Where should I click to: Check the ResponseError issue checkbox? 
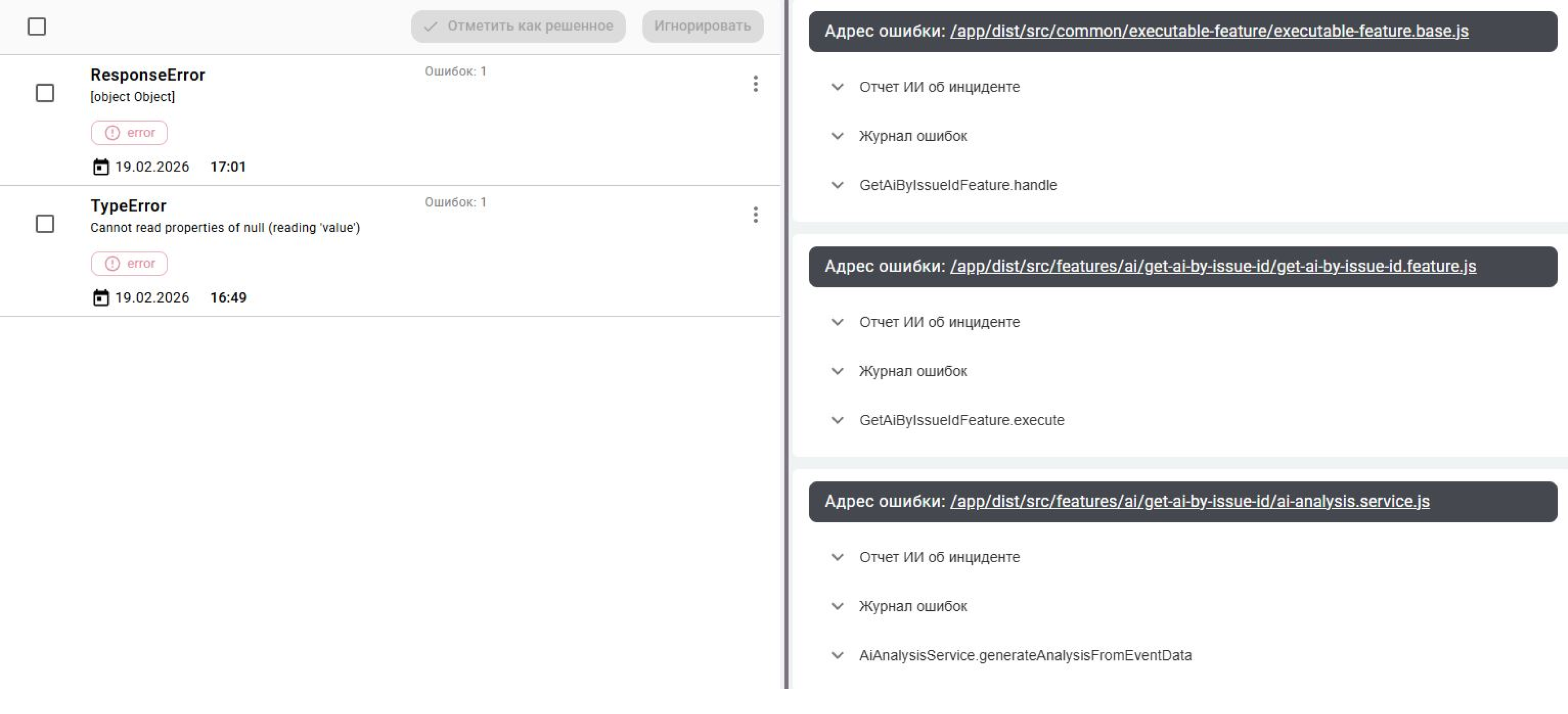click(x=45, y=93)
